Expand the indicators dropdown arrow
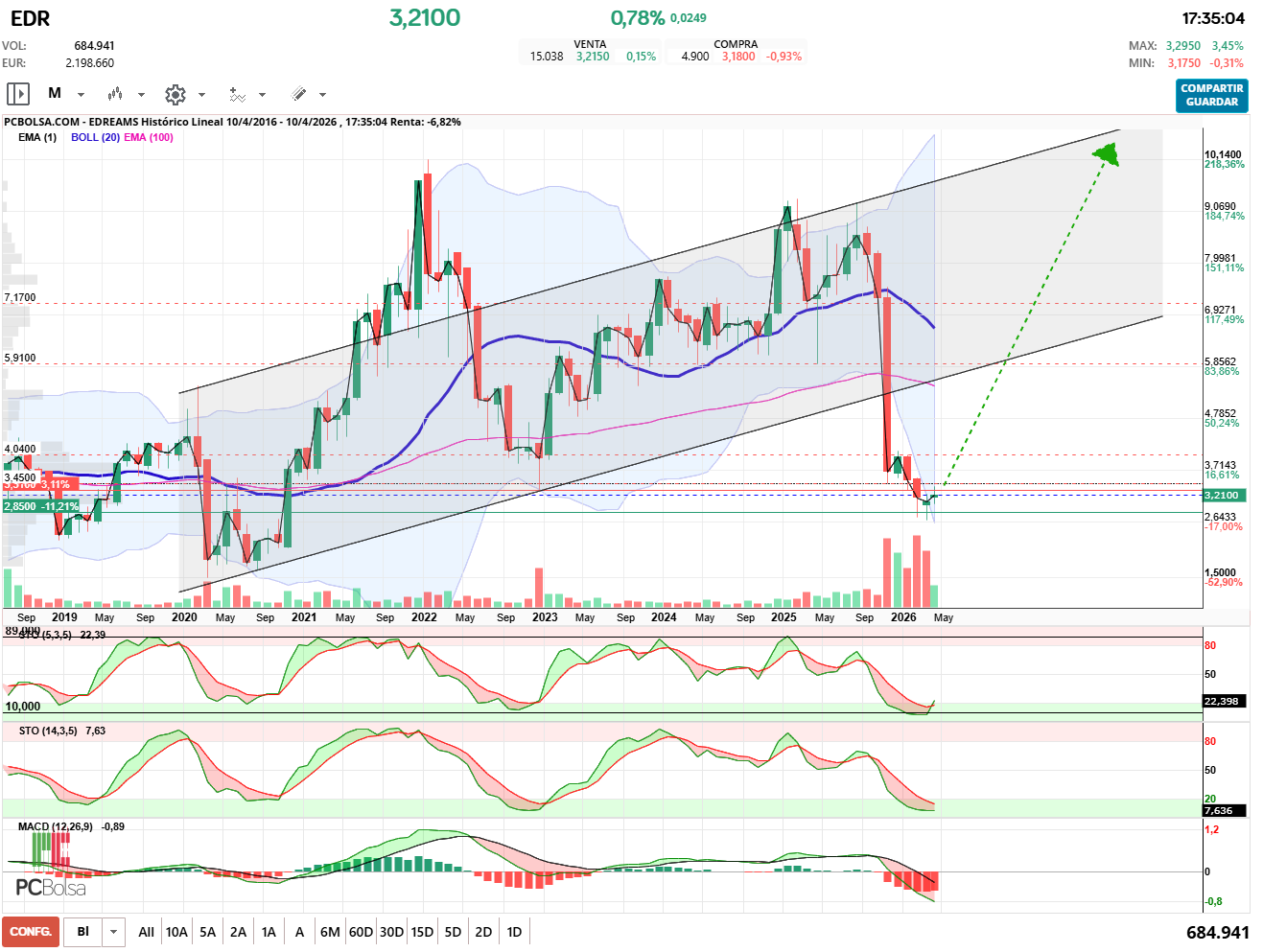The width and height of the screenshot is (1263, 952). coord(262,95)
